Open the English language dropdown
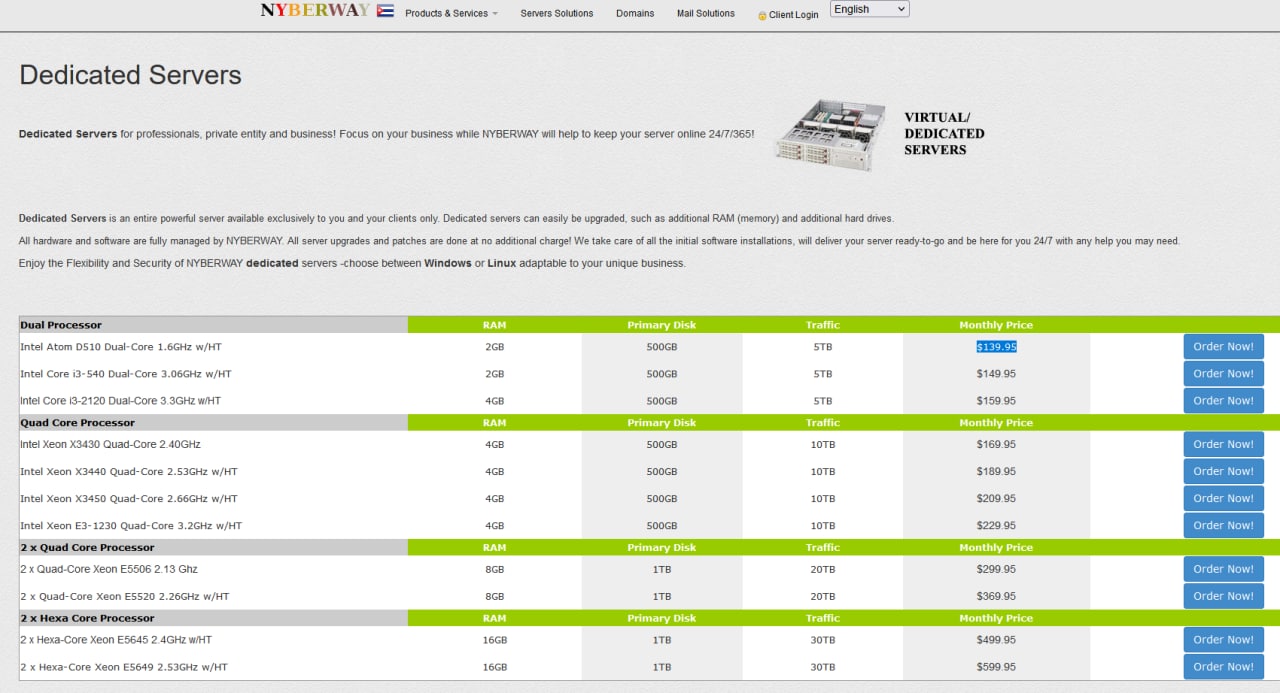1280x693 pixels. click(869, 9)
